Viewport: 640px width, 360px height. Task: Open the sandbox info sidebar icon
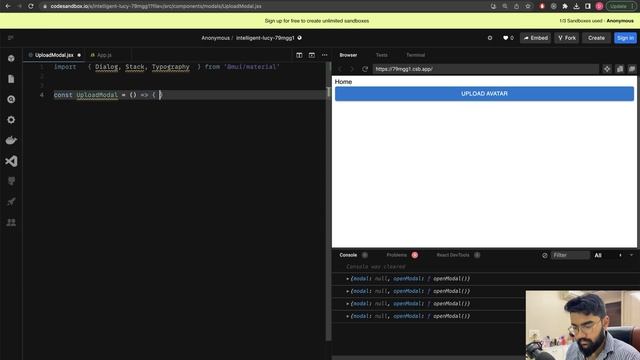coord(11,58)
